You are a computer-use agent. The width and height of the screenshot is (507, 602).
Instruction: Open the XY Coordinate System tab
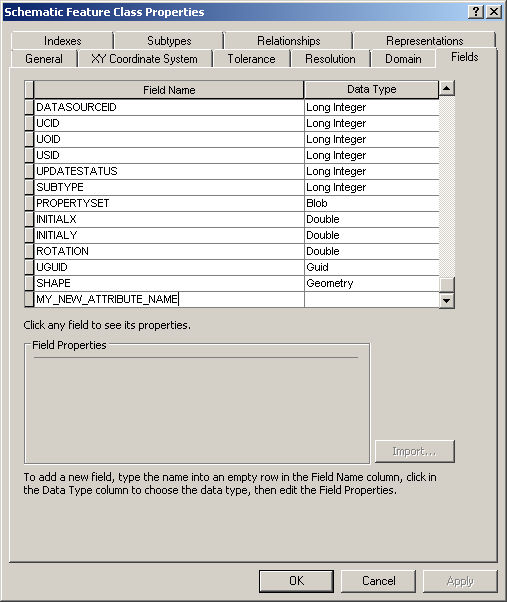pyautogui.click(x=145, y=59)
